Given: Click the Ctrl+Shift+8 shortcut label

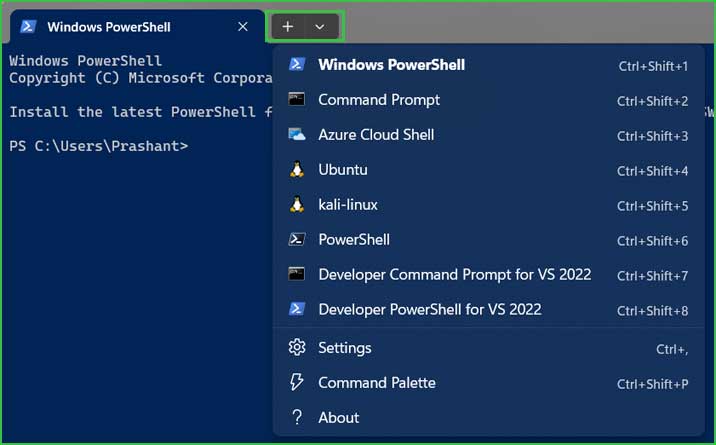Looking at the screenshot, I should [x=653, y=311].
